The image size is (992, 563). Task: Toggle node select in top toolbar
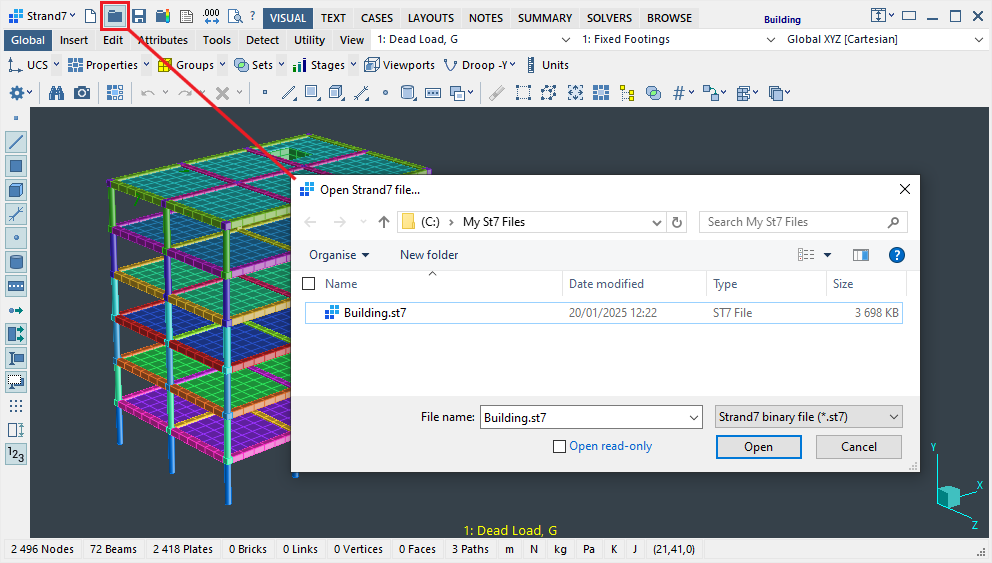(264, 93)
